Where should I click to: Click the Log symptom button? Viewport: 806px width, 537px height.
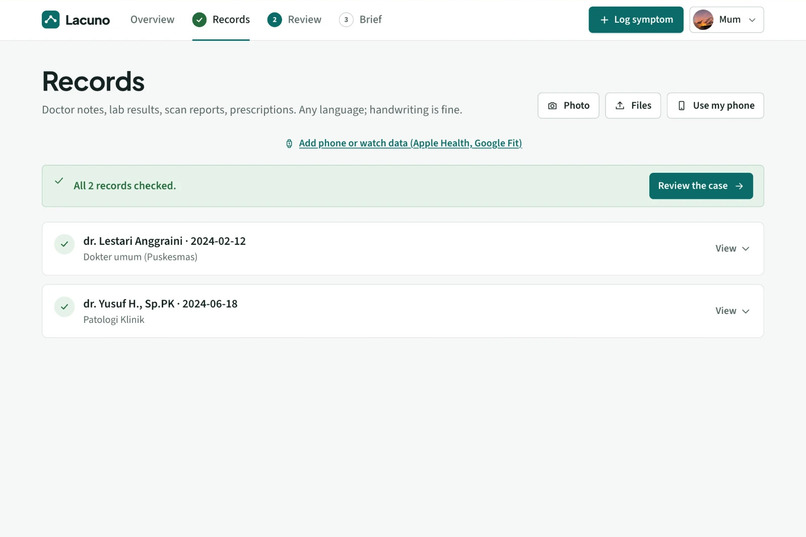(x=636, y=20)
